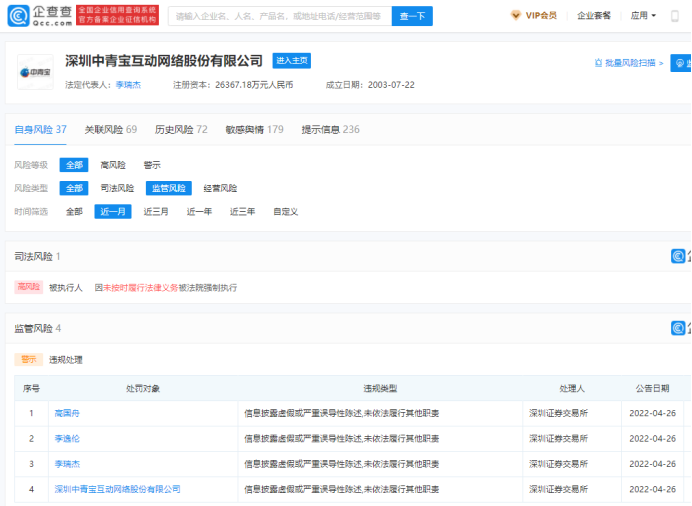Open 企业套餐 in header
692x506 pixels.
[x=594, y=16]
